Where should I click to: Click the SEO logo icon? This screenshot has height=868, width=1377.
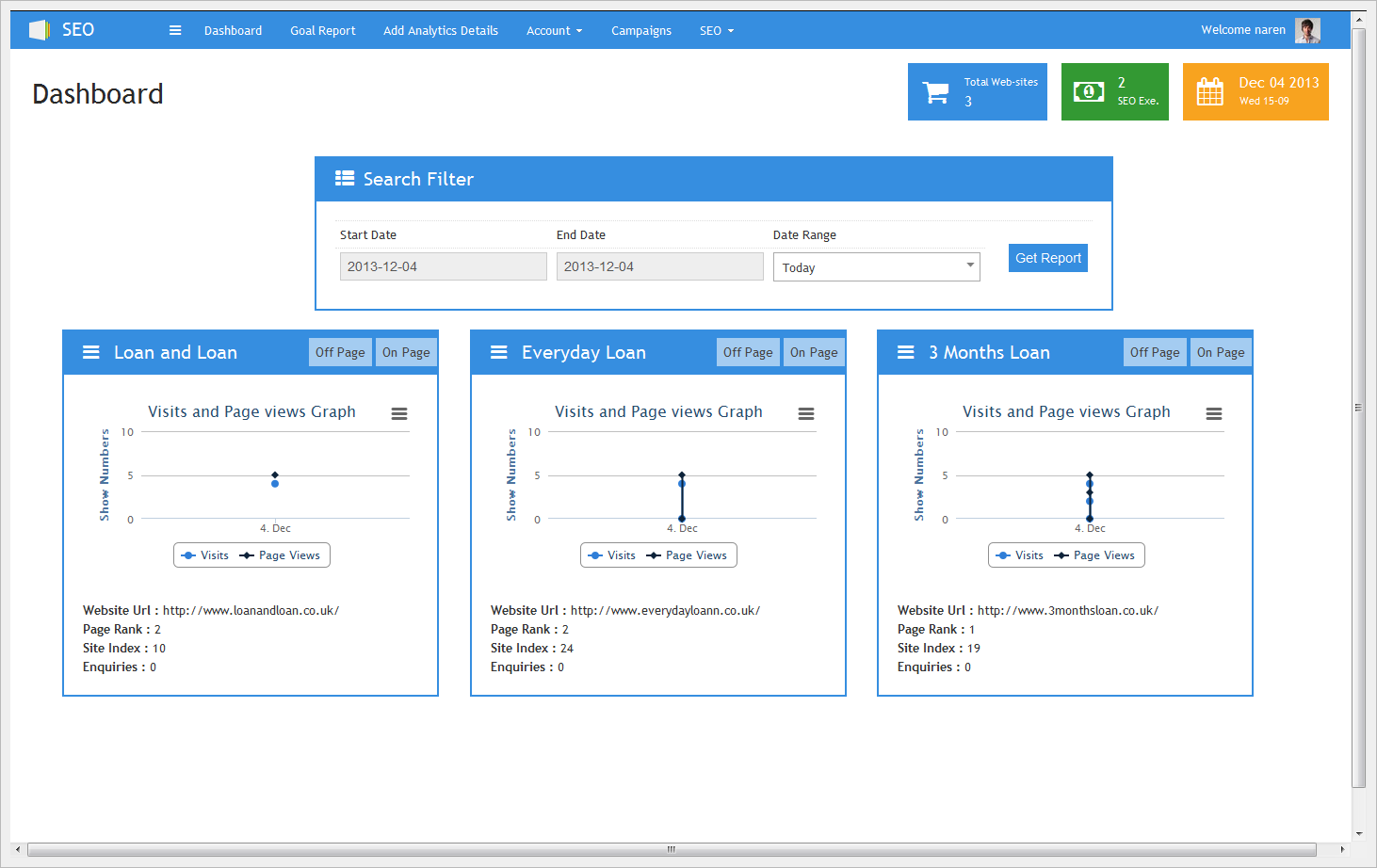click(x=40, y=30)
